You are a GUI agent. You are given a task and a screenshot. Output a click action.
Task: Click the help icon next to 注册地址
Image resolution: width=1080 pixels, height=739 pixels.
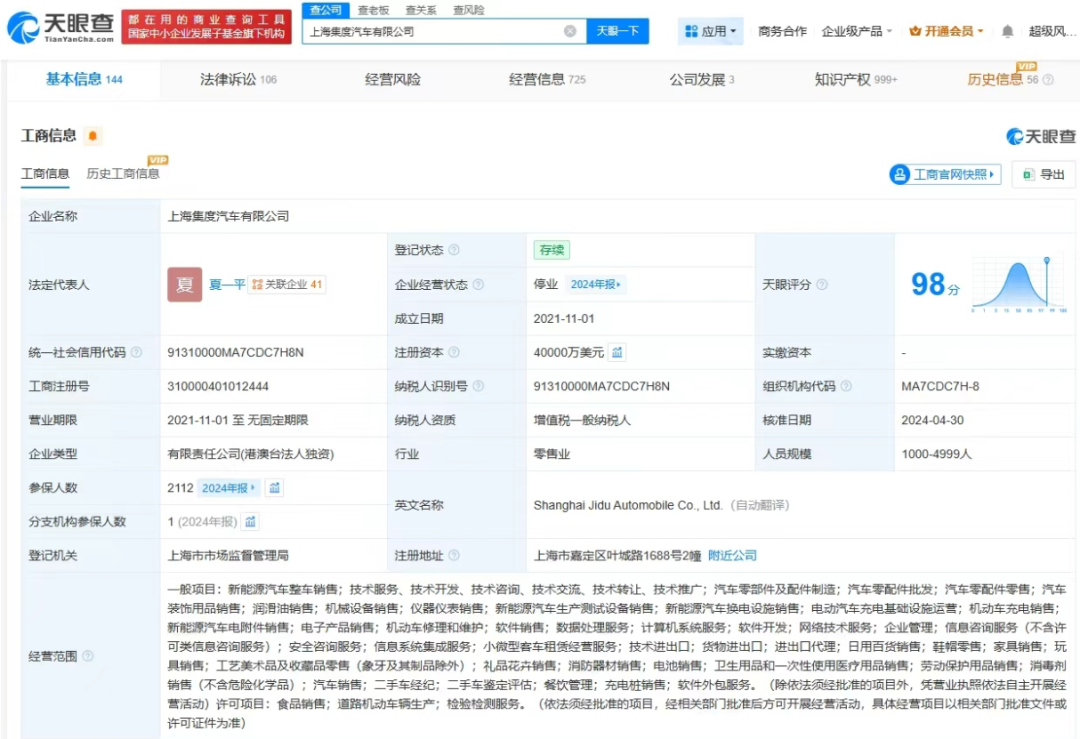454,555
